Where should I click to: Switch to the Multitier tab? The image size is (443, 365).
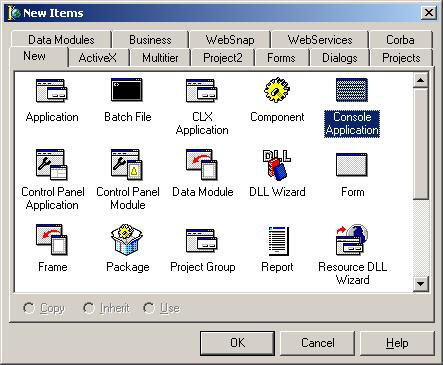(x=160, y=58)
